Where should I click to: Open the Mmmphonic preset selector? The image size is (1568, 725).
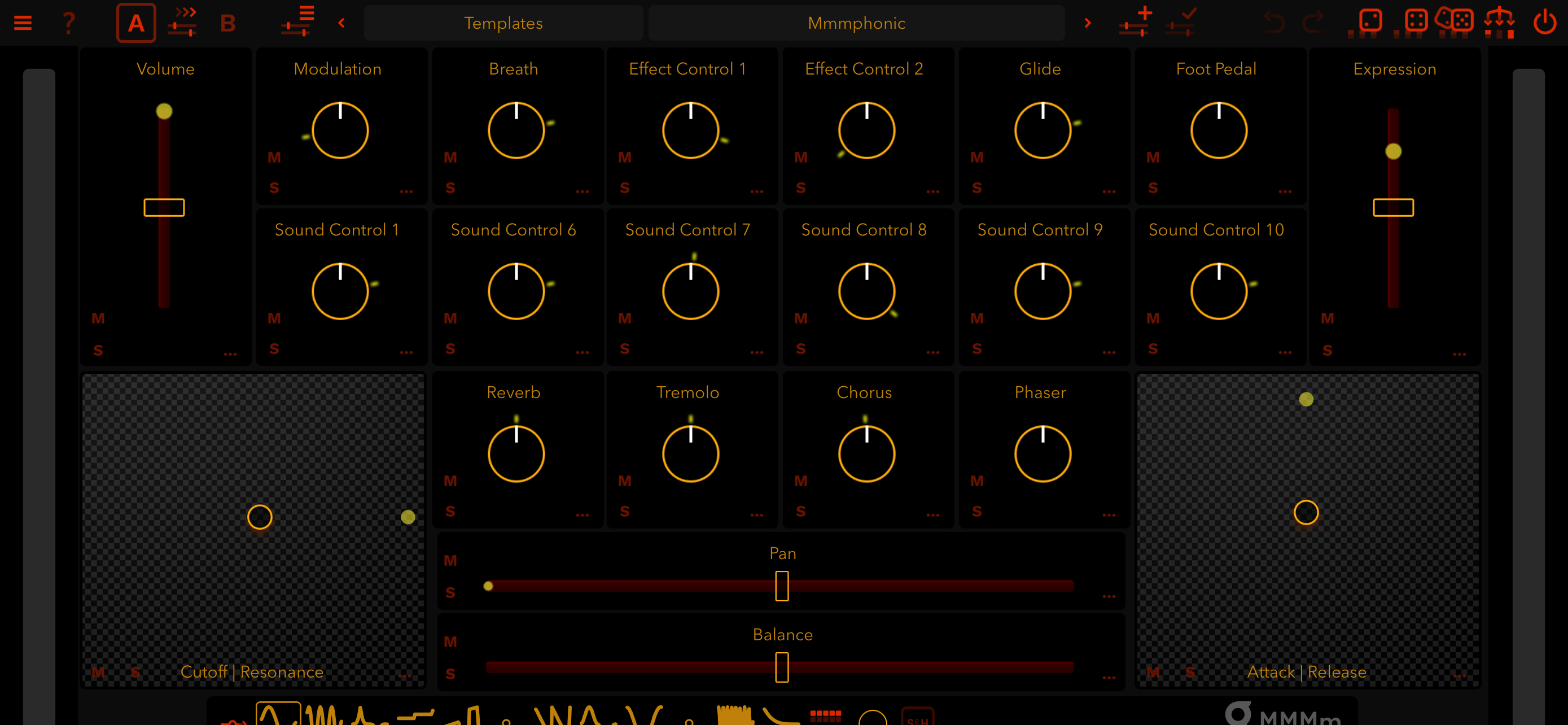tap(856, 23)
